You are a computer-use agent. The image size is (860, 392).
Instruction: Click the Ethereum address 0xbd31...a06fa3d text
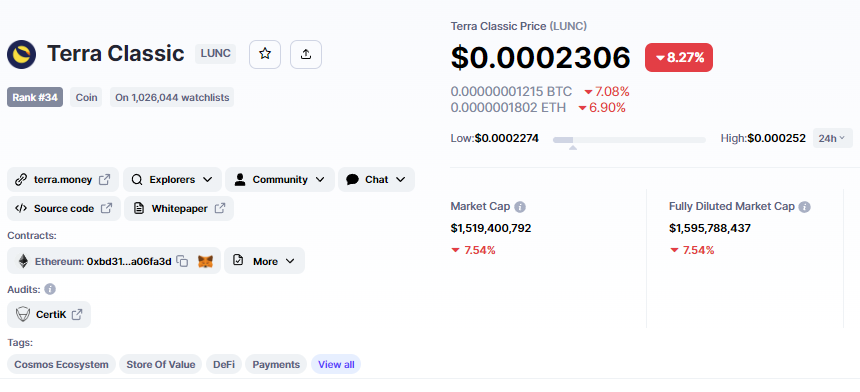click(129, 261)
